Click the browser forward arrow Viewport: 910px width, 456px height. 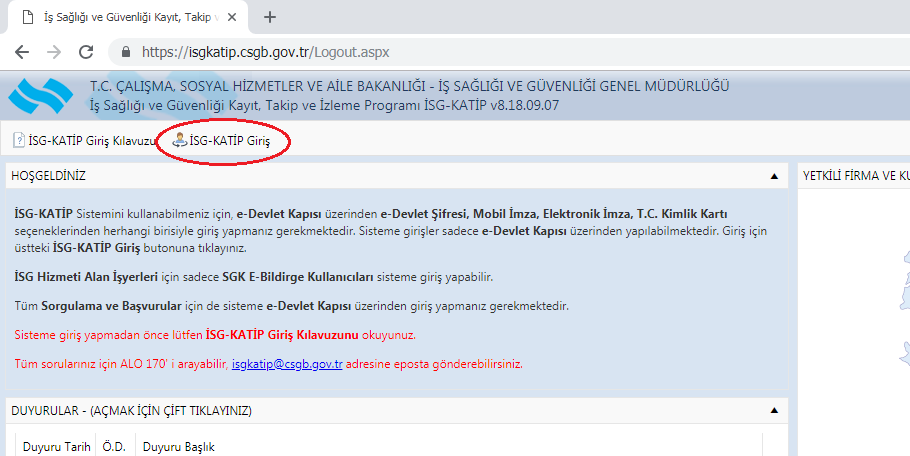(x=54, y=52)
